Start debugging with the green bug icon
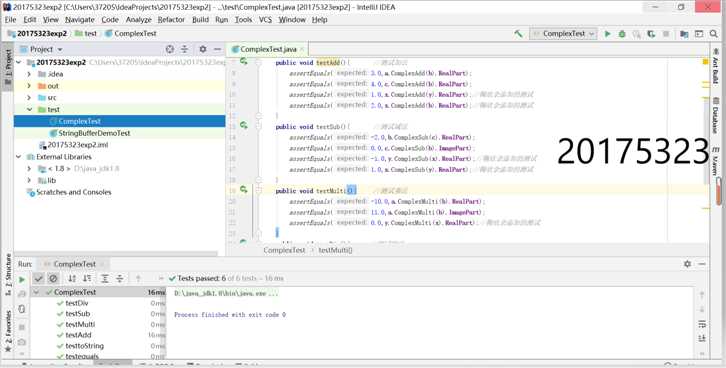The height and width of the screenshot is (368, 726). click(x=622, y=34)
